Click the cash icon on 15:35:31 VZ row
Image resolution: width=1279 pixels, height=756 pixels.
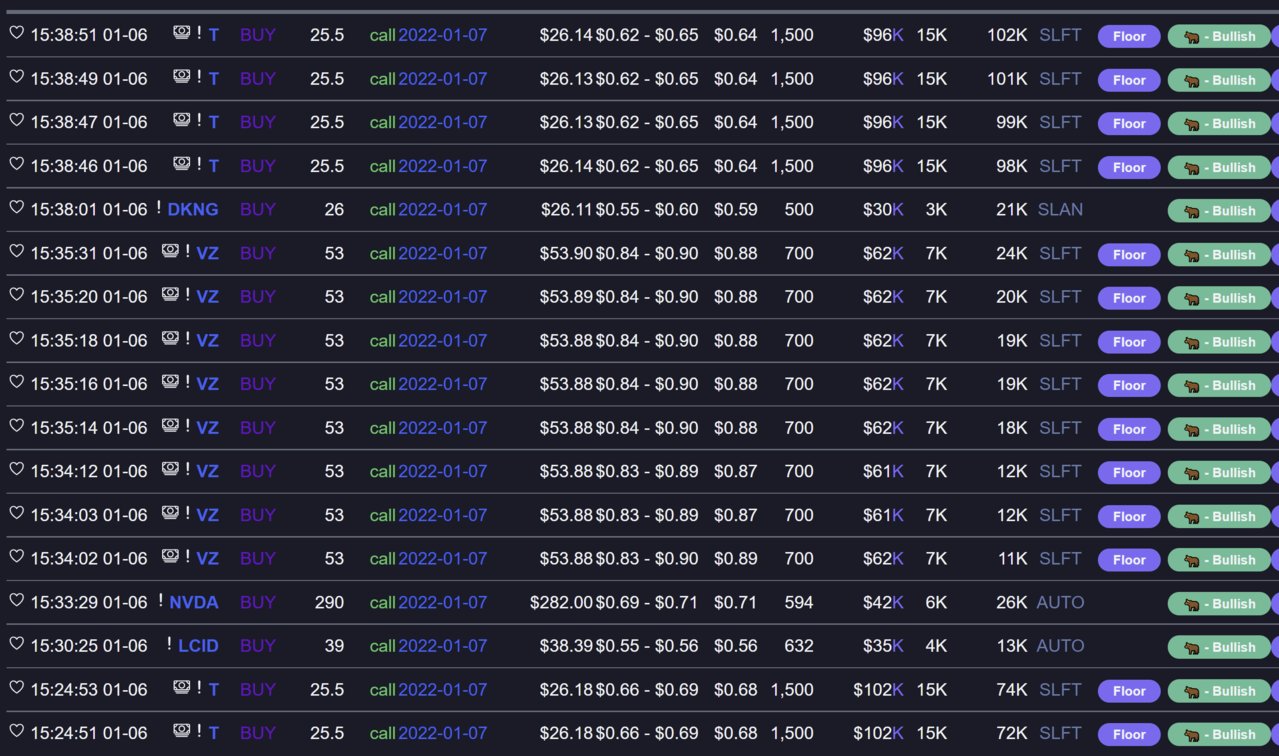pyautogui.click(x=170, y=252)
